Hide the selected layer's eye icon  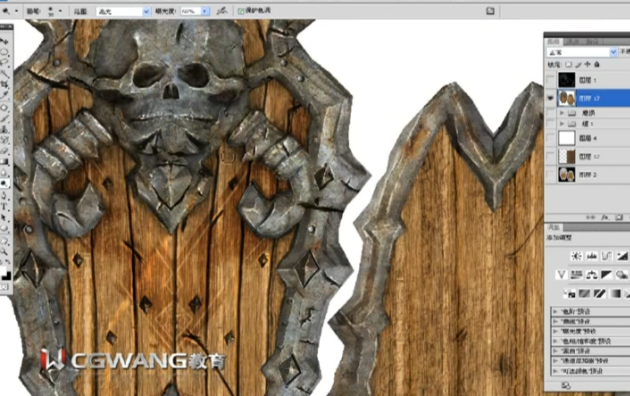pos(550,98)
